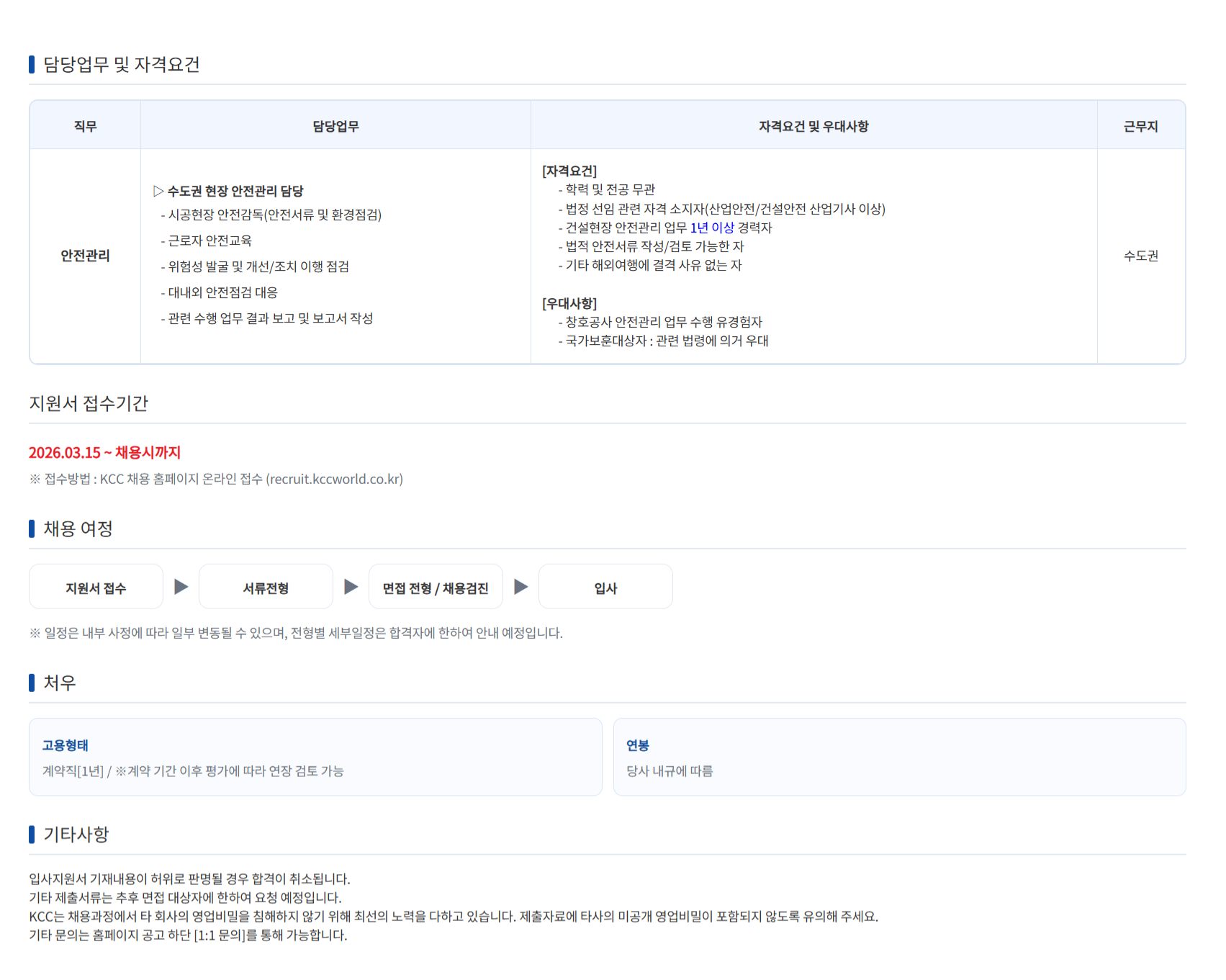Click the triangle bullet beside 수도권 현장 안전관리 담당
The height and width of the screenshot is (980, 1226).
pos(158,191)
